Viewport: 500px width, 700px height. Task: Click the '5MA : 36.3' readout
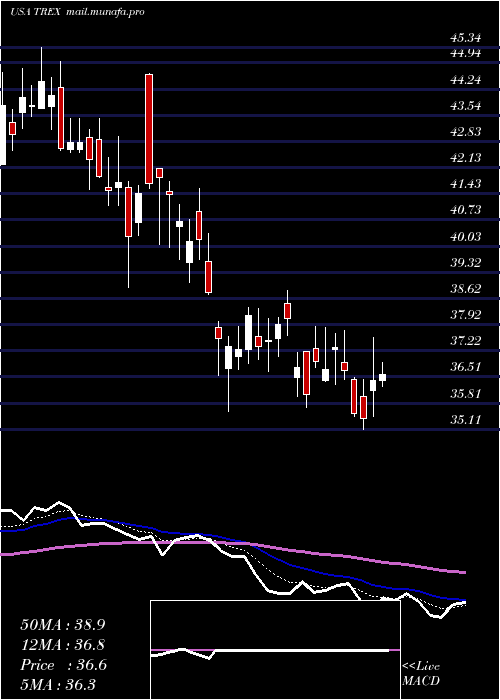coord(58,685)
